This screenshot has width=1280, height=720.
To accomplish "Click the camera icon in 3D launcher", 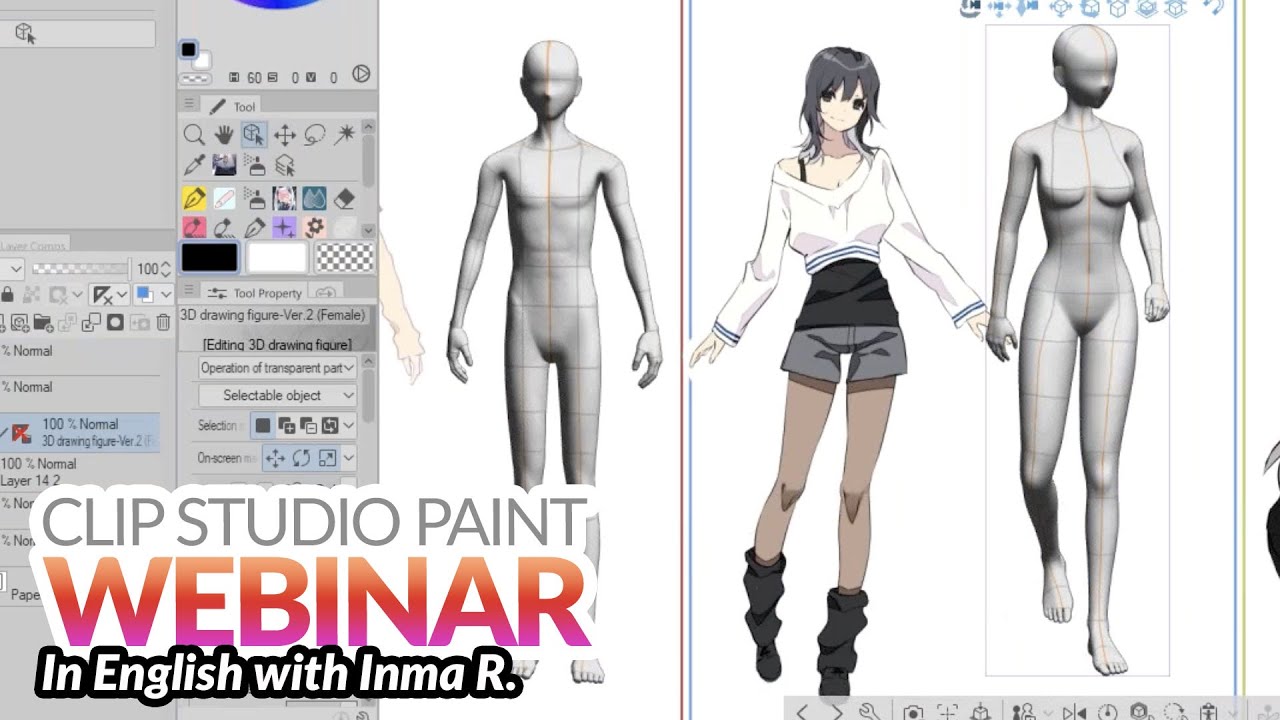I will 912,712.
